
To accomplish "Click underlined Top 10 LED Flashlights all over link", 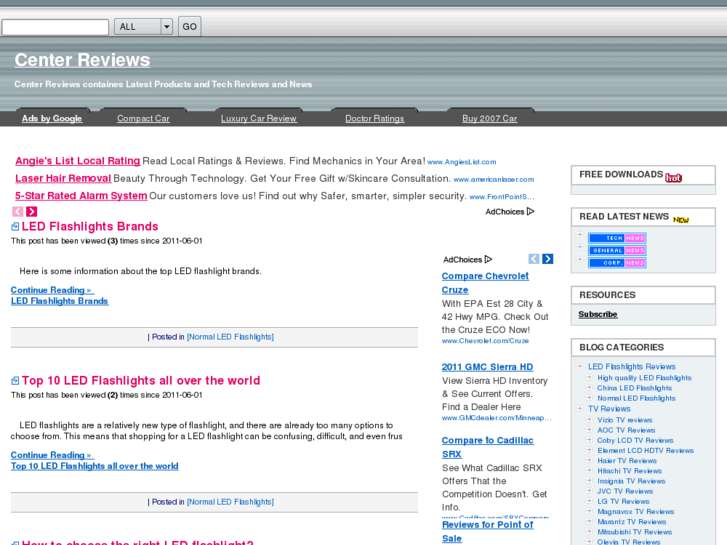I will (95, 466).
